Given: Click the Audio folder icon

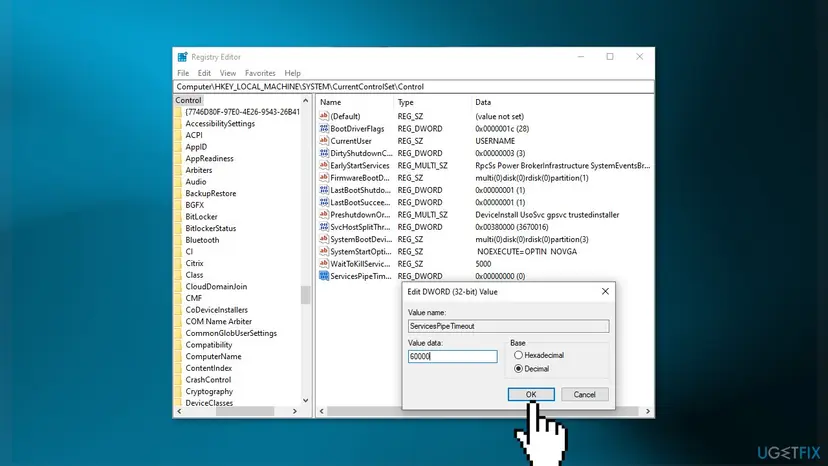Looking at the screenshot, I should [x=178, y=182].
